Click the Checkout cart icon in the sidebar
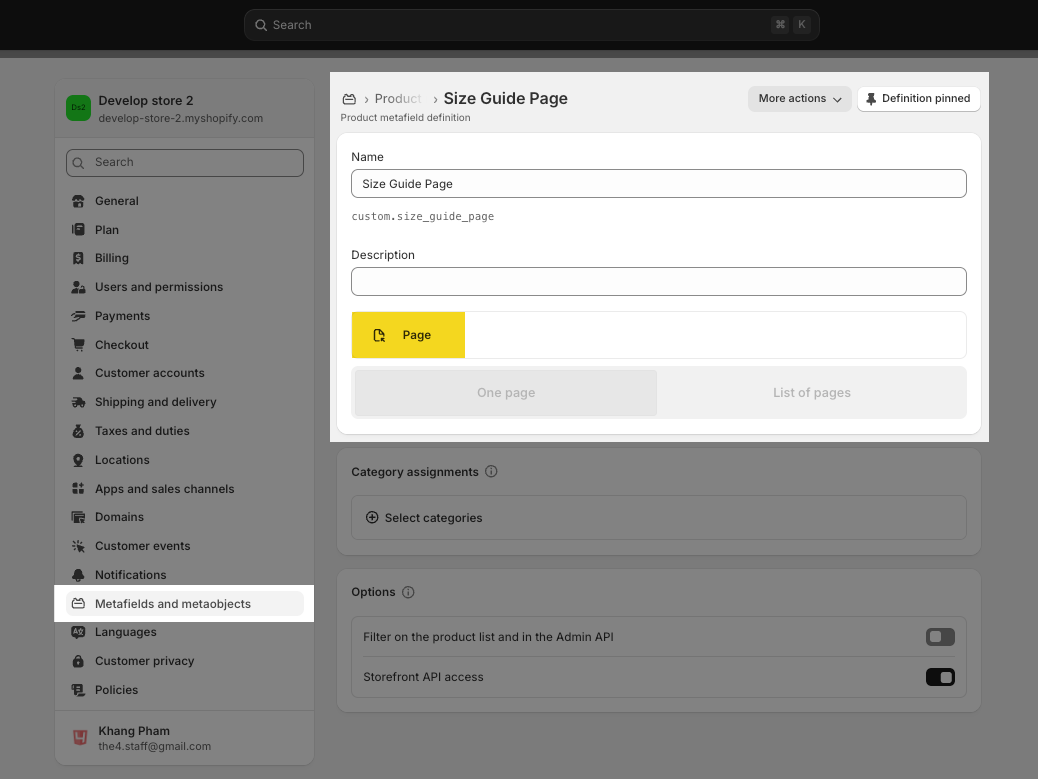Viewport: 1038px width, 779px height. tap(78, 345)
